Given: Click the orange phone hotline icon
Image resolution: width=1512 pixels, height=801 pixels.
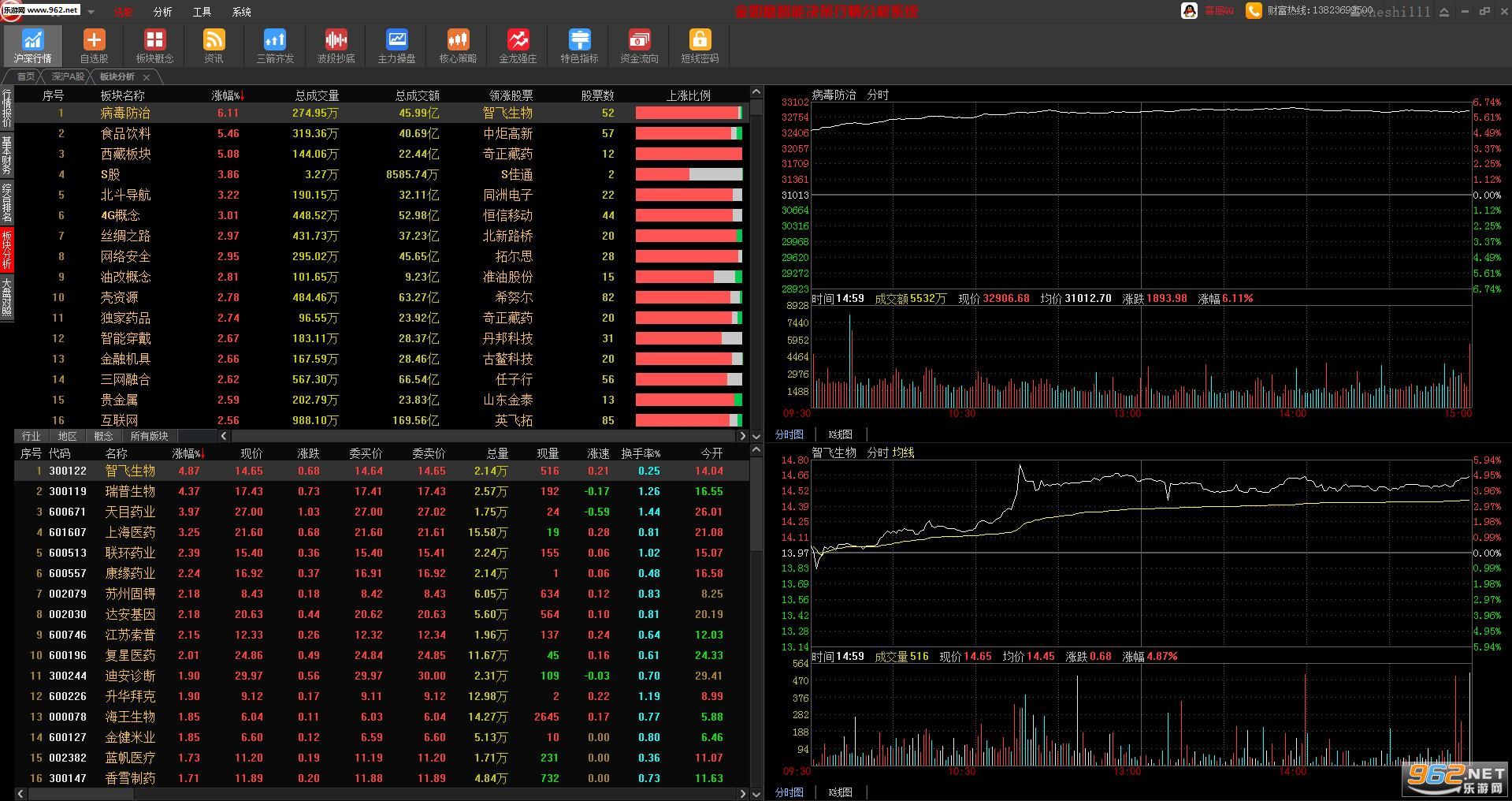Looking at the screenshot, I should (x=1253, y=11).
